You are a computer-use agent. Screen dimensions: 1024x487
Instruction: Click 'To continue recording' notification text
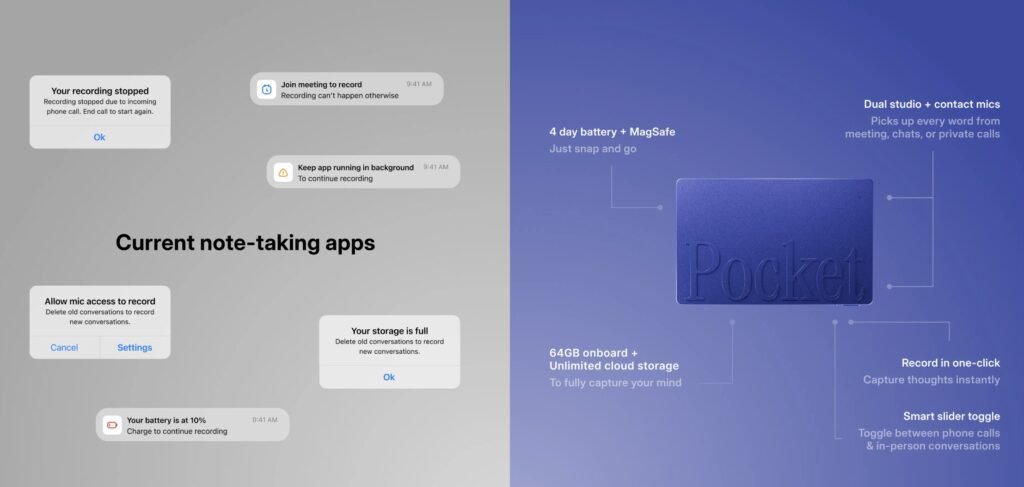(x=335, y=178)
